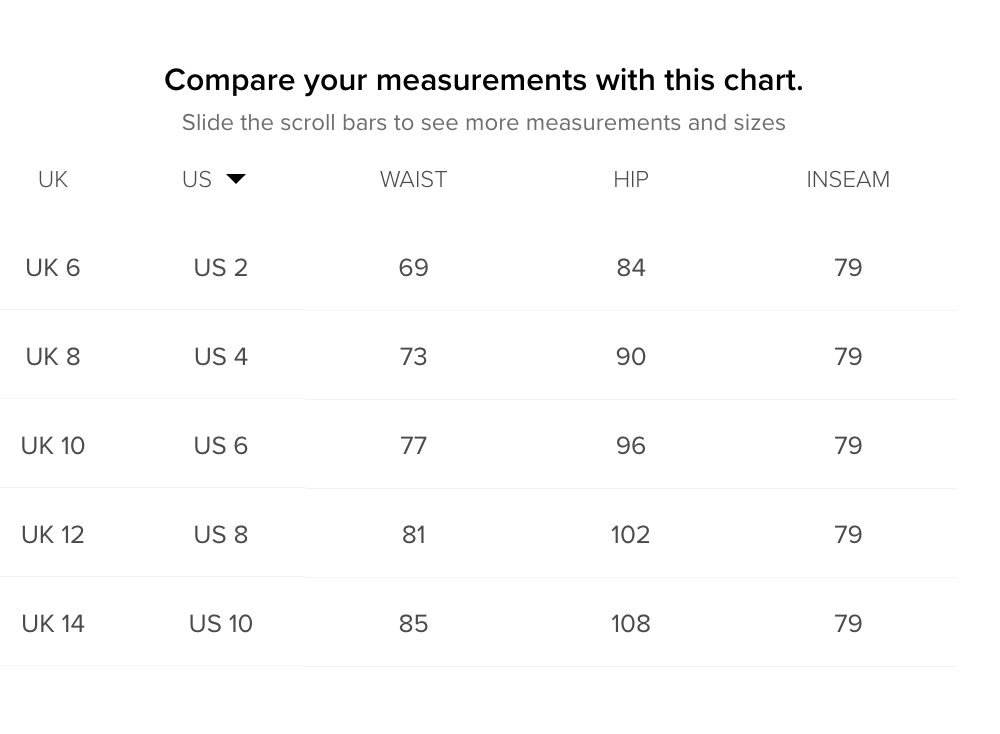
Task: Open the US size dropdown arrow
Action: pyautogui.click(x=236, y=179)
